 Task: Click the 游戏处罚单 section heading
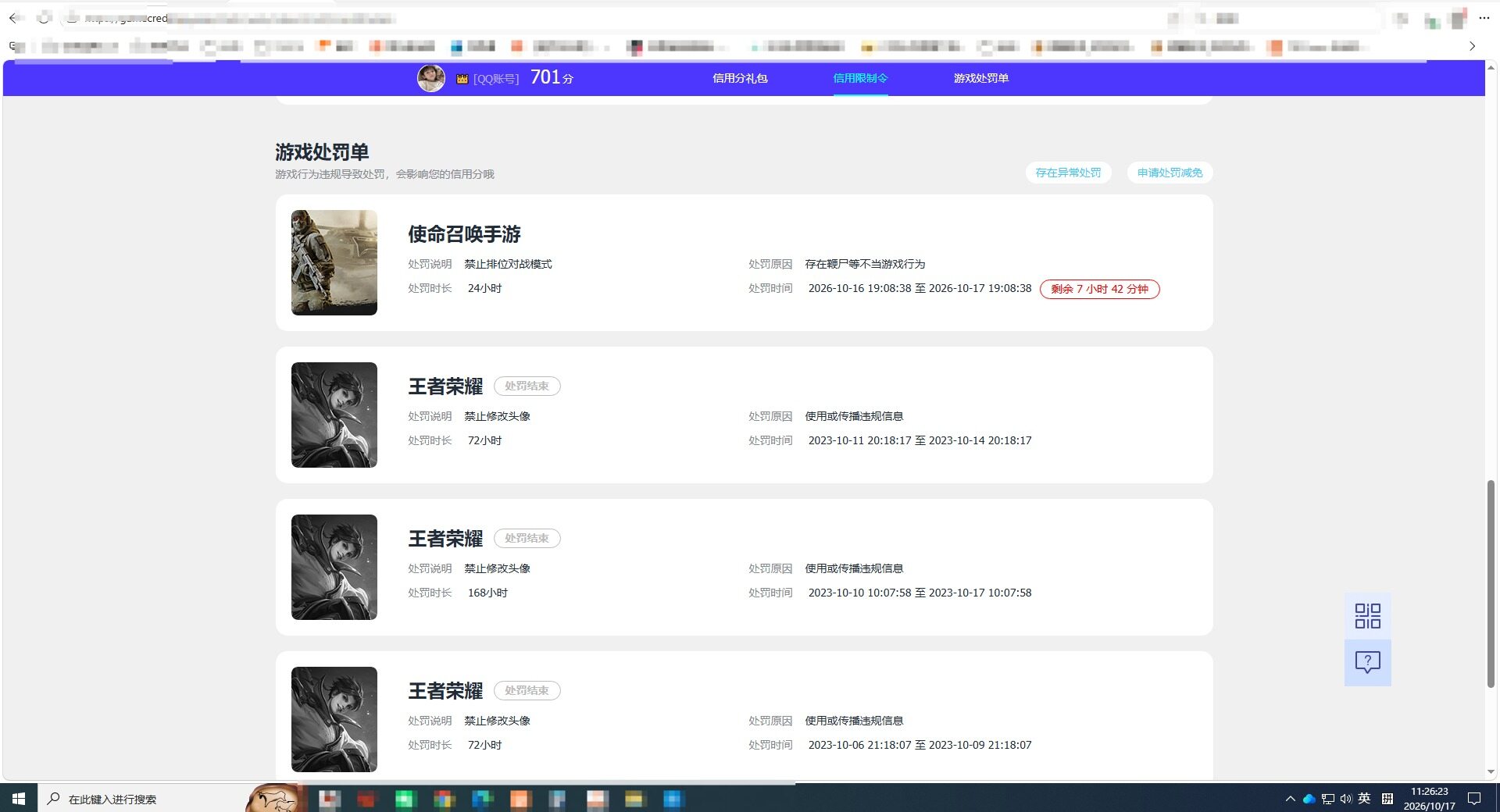(x=322, y=151)
